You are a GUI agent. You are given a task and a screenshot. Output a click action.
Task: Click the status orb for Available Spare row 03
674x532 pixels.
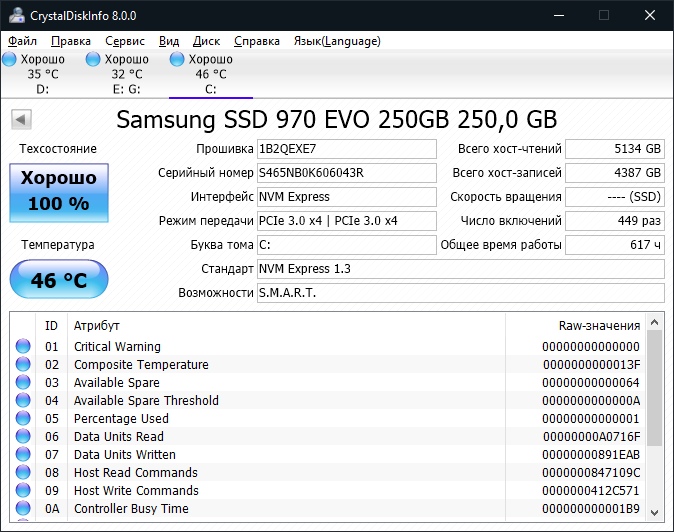point(23,382)
